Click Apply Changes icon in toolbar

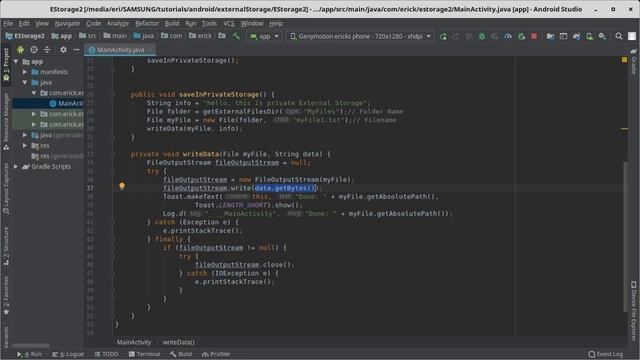(456, 36)
